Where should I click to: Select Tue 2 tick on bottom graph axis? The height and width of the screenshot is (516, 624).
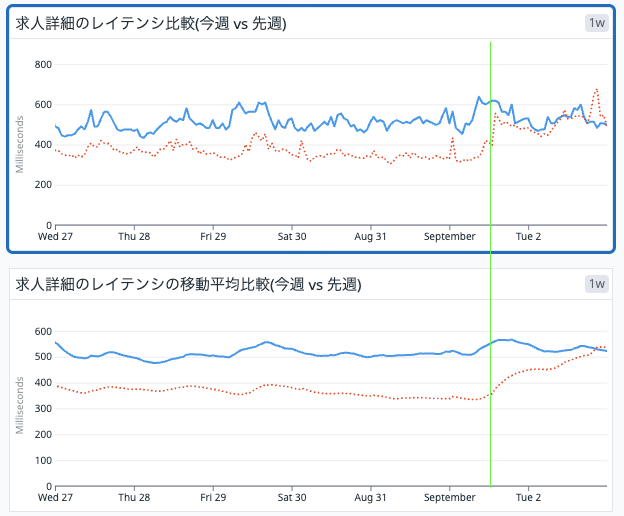click(x=528, y=497)
